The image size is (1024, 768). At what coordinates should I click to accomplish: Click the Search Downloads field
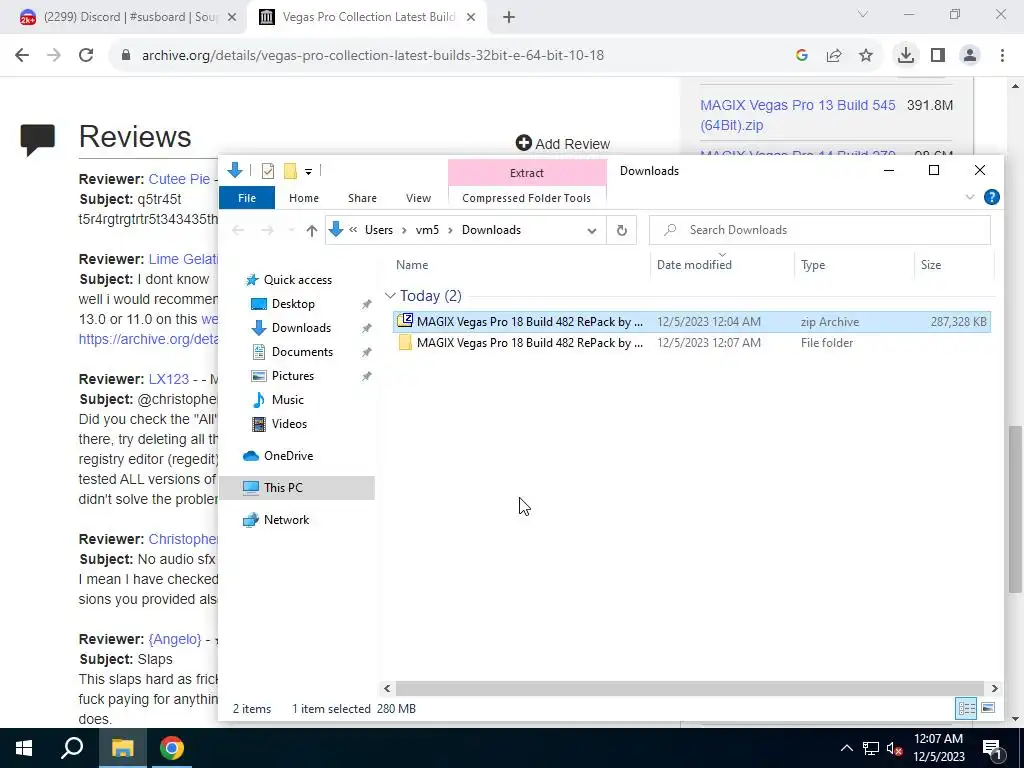pos(820,230)
